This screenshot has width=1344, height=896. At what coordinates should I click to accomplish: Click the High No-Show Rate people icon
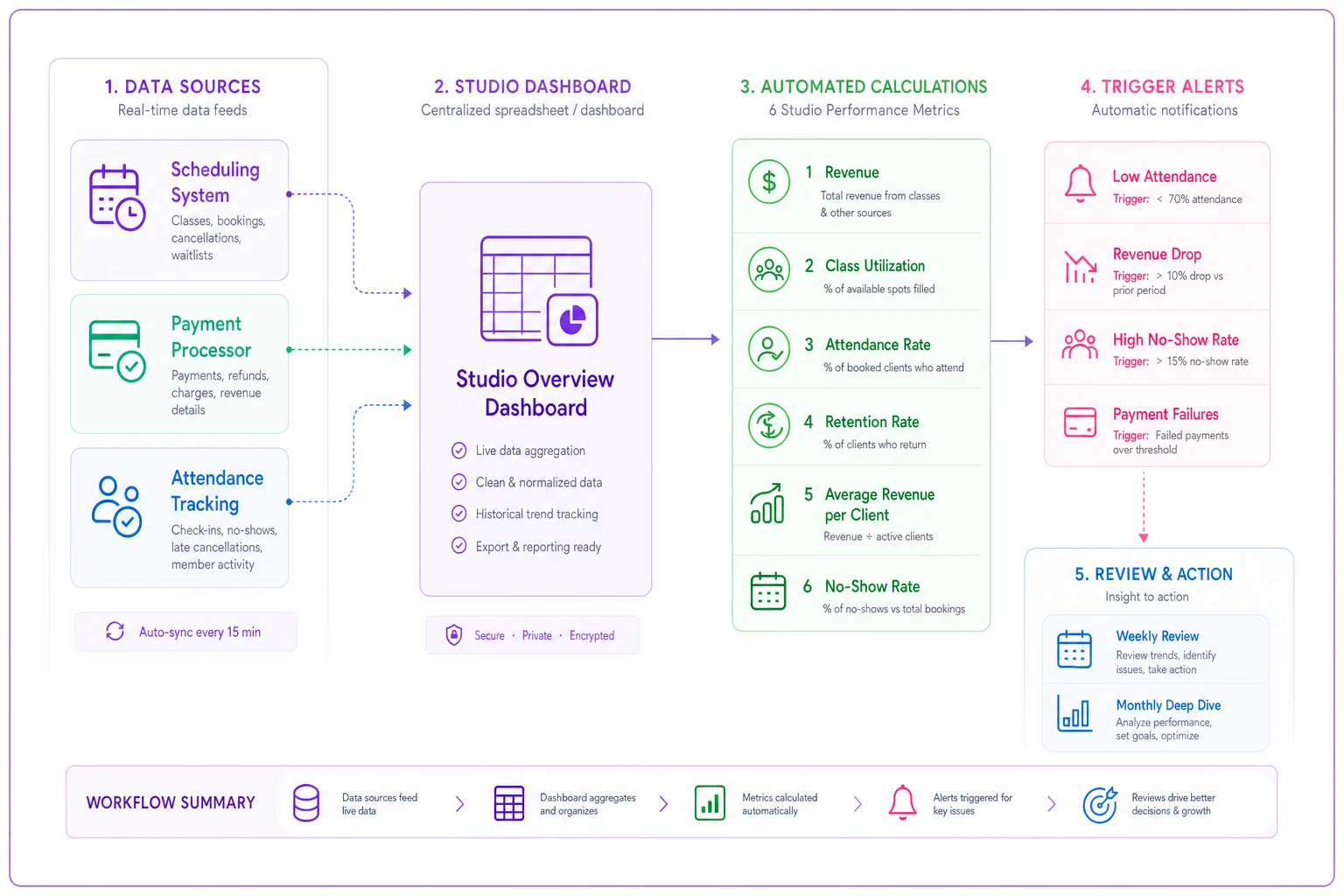pos(1080,345)
